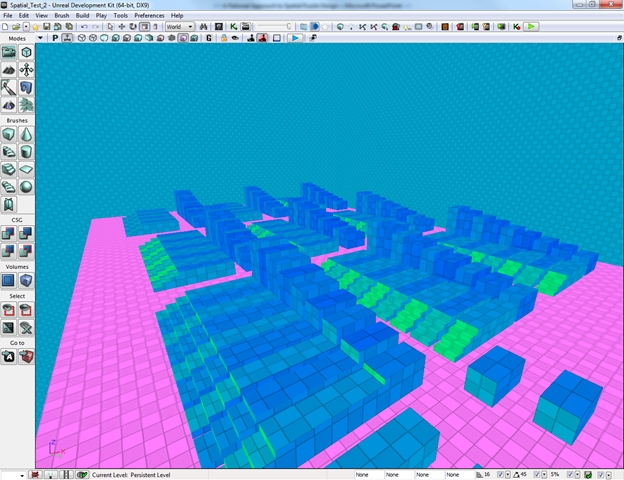Toggle show flags eye icon
Image resolution: width=624 pixels, height=480 pixels.
(235, 38)
